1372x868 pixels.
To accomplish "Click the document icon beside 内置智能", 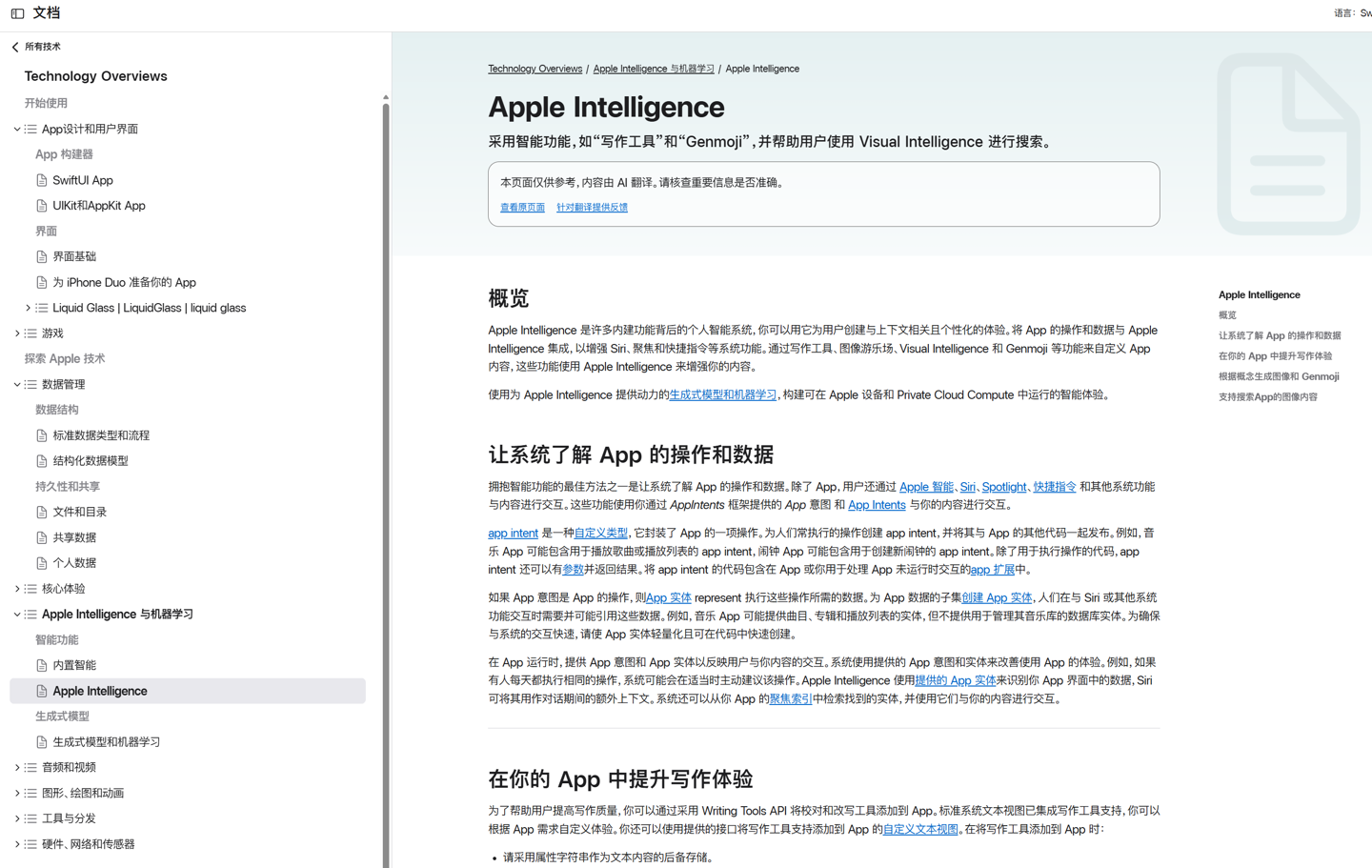I will [x=42, y=665].
